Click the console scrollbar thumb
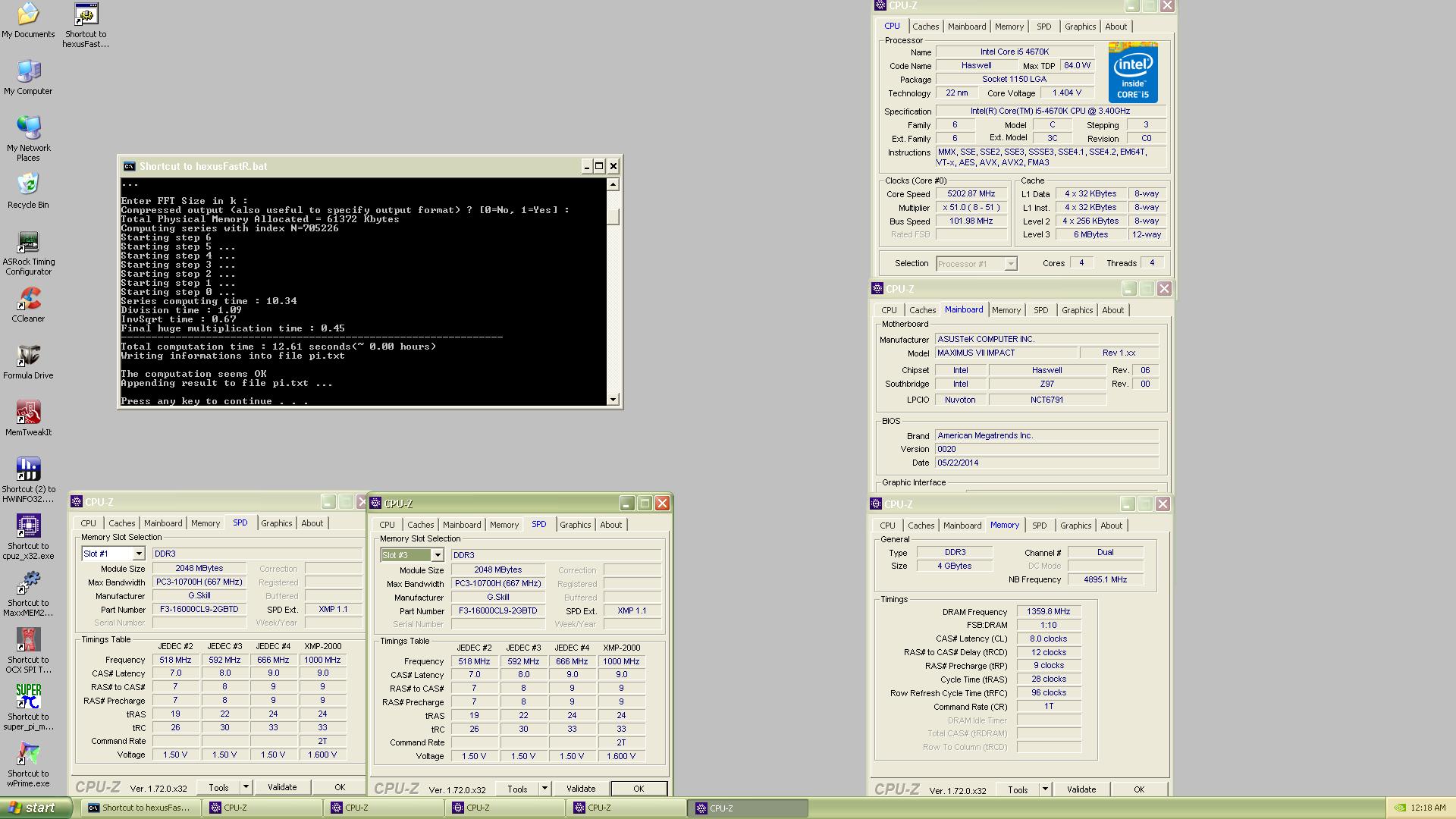Image resolution: width=1456 pixels, height=819 pixels. pyautogui.click(x=613, y=216)
